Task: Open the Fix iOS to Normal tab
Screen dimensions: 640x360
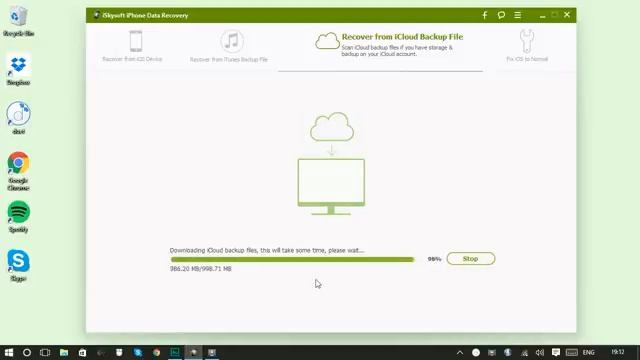Action: click(x=527, y=46)
